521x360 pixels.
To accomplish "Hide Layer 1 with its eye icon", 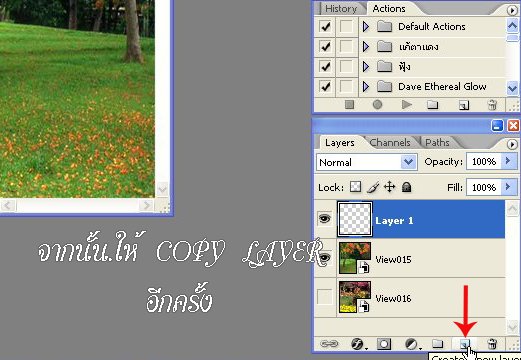I will point(325,219).
